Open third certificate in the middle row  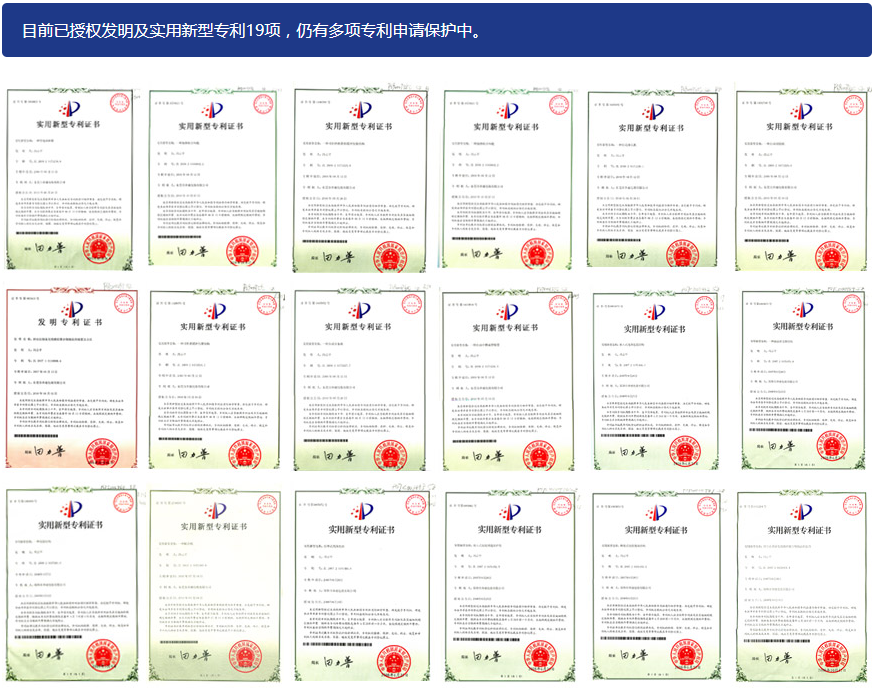coord(360,379)
